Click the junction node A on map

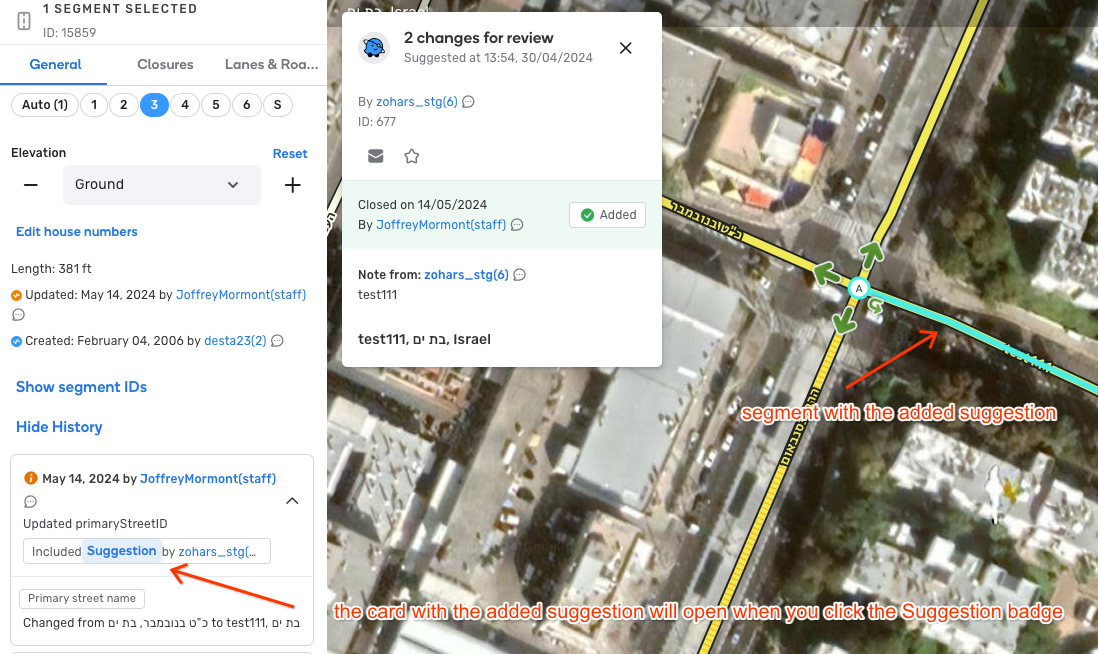pos(857,288)
